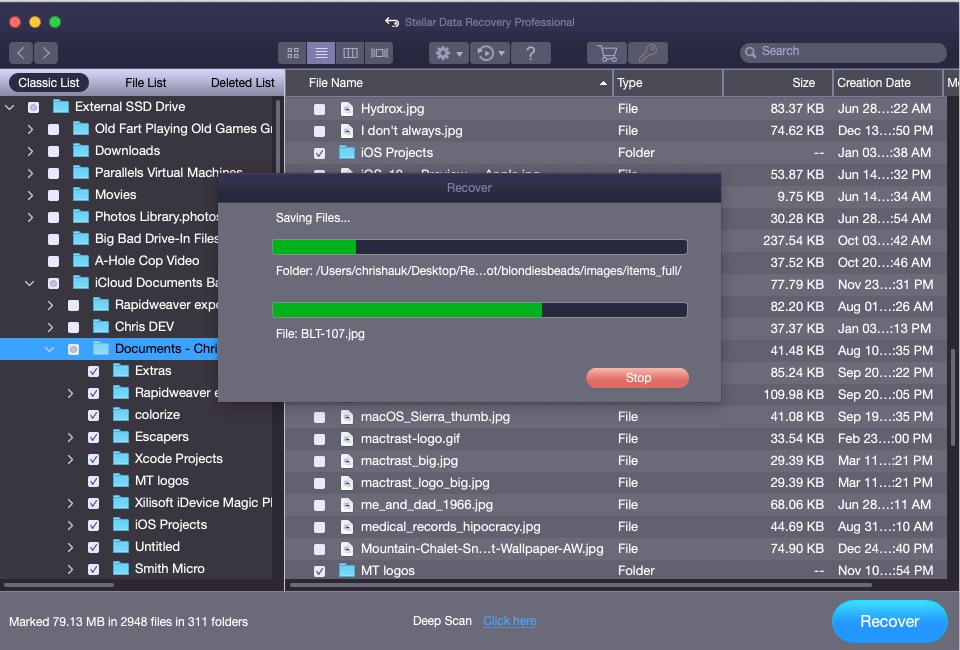Switch to list view
This screenshot has width=960, height=650.
321,53
